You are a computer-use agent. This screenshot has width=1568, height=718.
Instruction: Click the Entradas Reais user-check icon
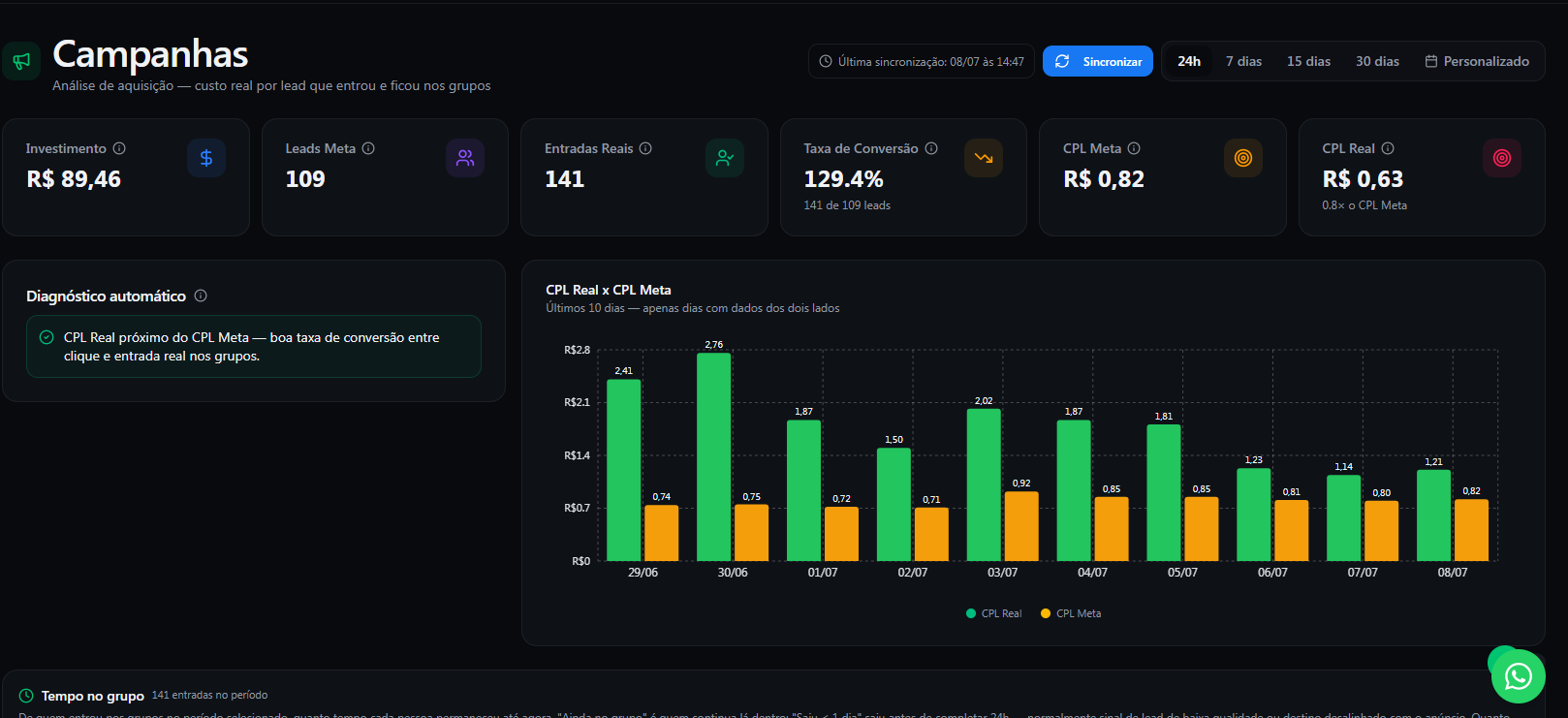(x=725, y=158)
